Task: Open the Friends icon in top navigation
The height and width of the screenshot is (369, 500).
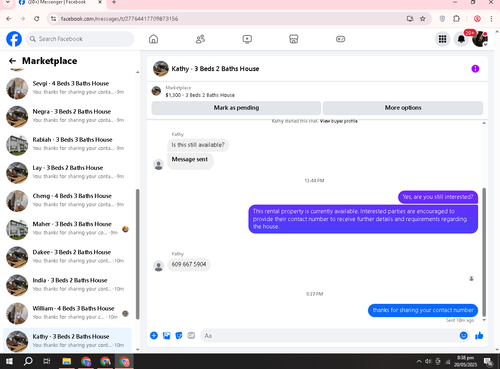Action: pos(200,39)
